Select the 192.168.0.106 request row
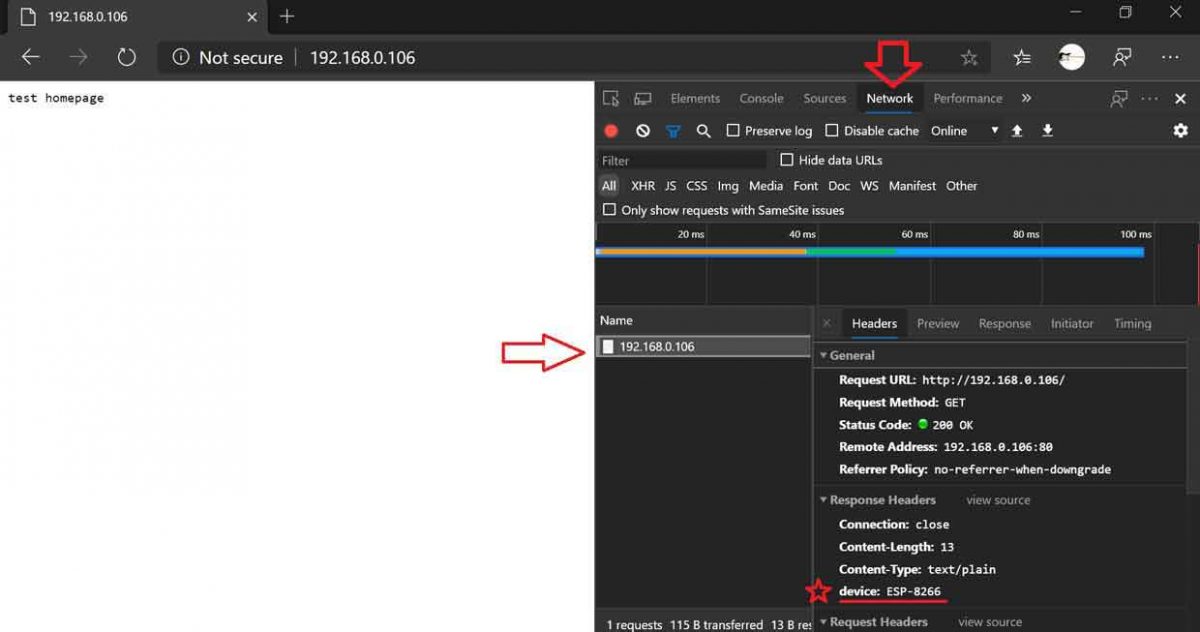The image size is (1200, 632). pyautogui.click(x=703, y=347)
